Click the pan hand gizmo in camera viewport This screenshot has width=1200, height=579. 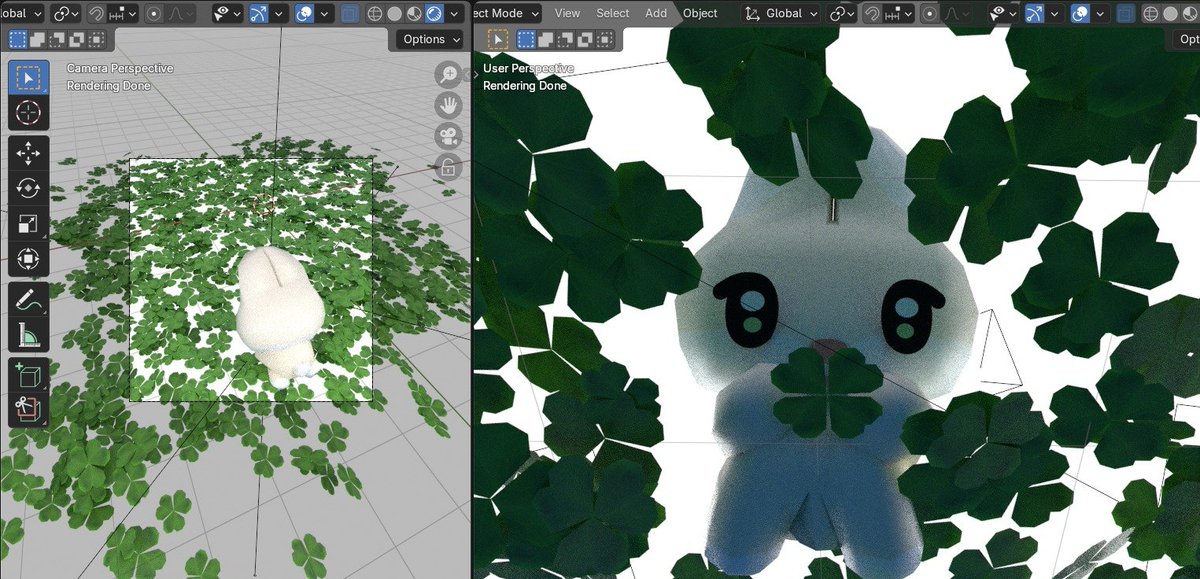448,105
